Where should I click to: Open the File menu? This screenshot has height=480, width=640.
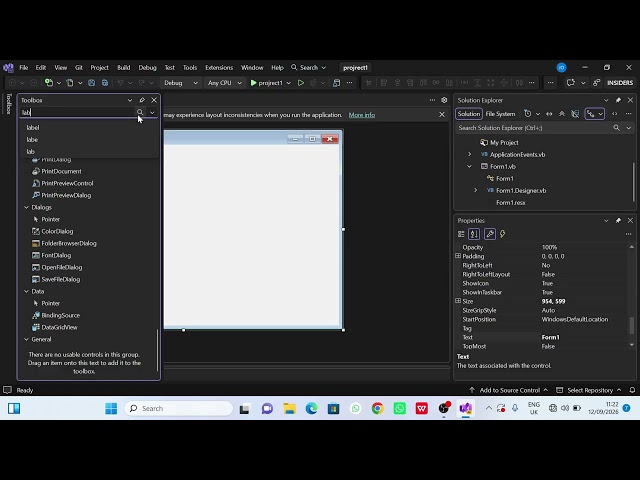24,67
